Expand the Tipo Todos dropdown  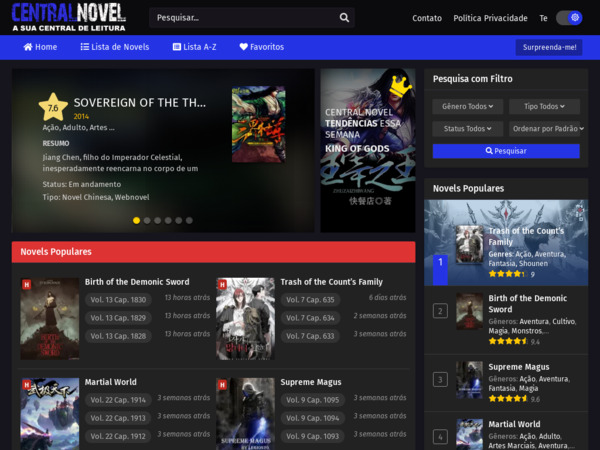[544, 106]
